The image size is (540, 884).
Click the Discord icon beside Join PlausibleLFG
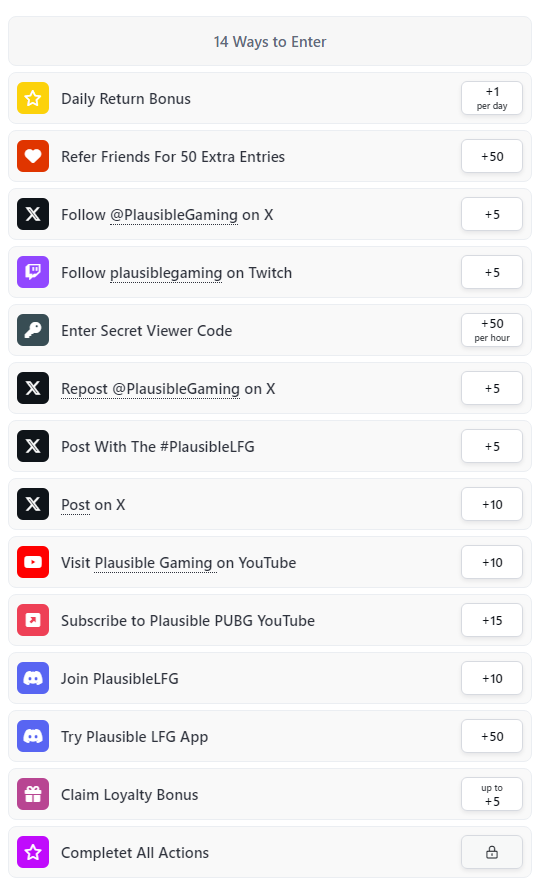click(33, 678)
